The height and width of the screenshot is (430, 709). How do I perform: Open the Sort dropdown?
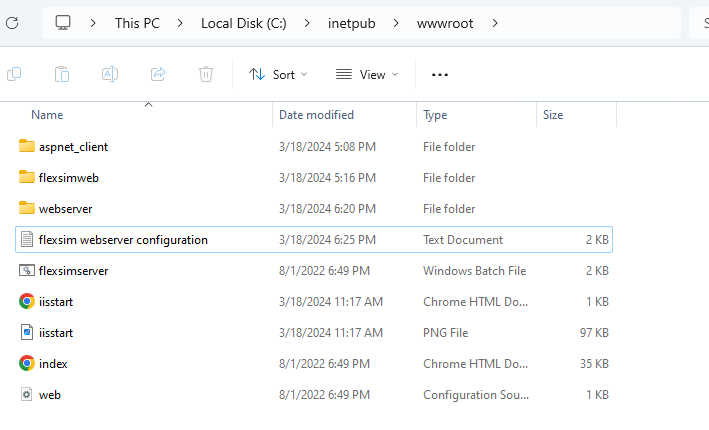(278, 75)
